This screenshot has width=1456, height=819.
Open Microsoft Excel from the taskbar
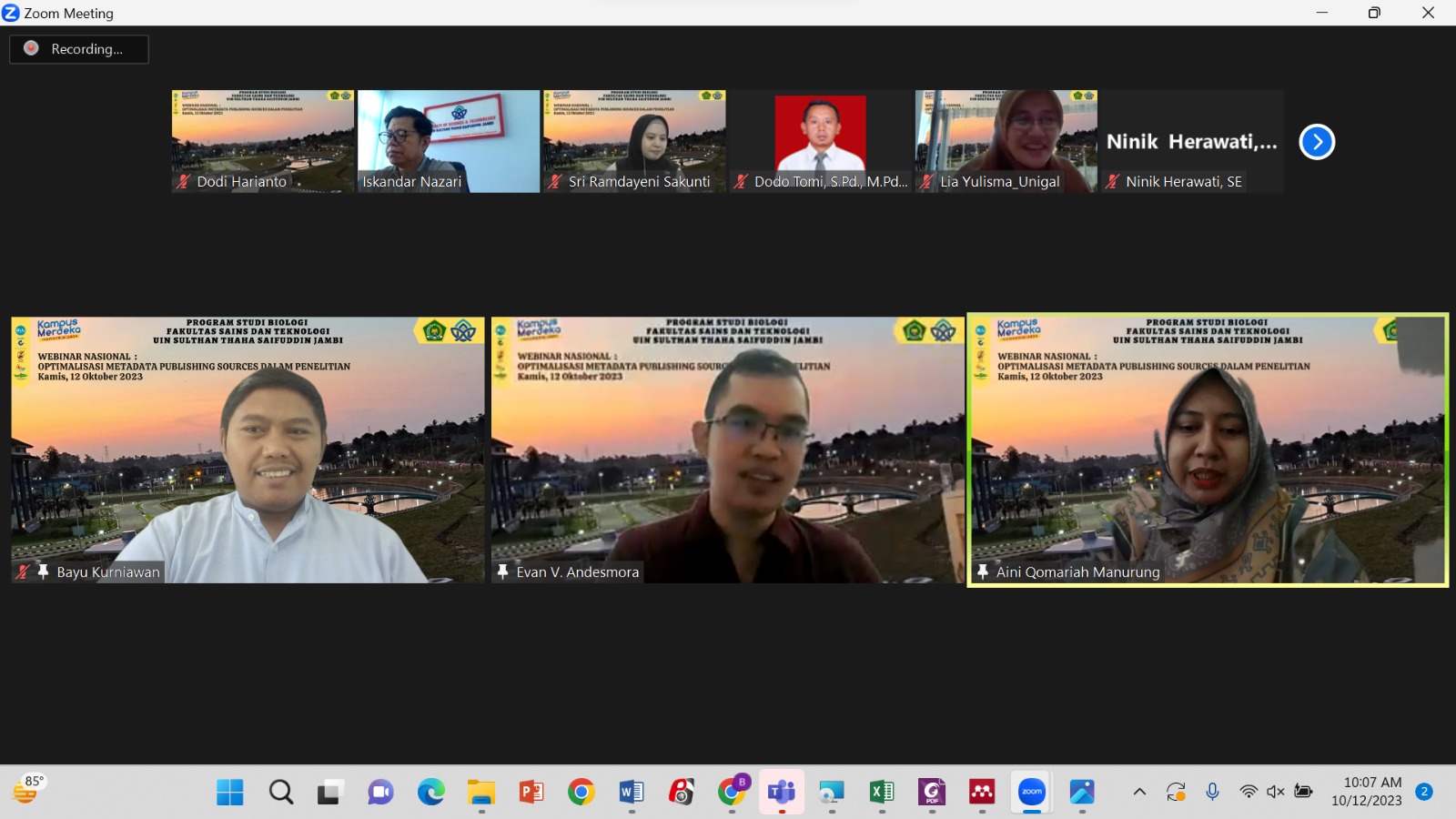(882, 793)
